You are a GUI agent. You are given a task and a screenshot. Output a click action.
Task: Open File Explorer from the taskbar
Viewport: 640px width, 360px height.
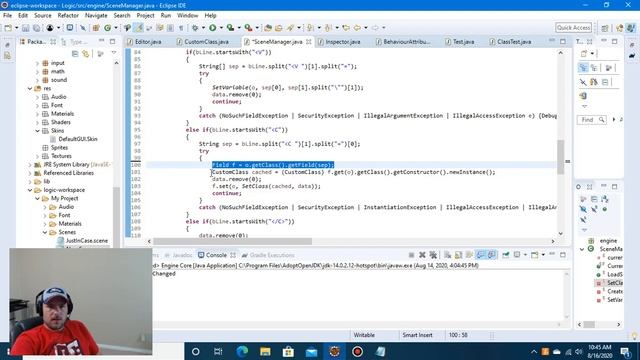265,351
